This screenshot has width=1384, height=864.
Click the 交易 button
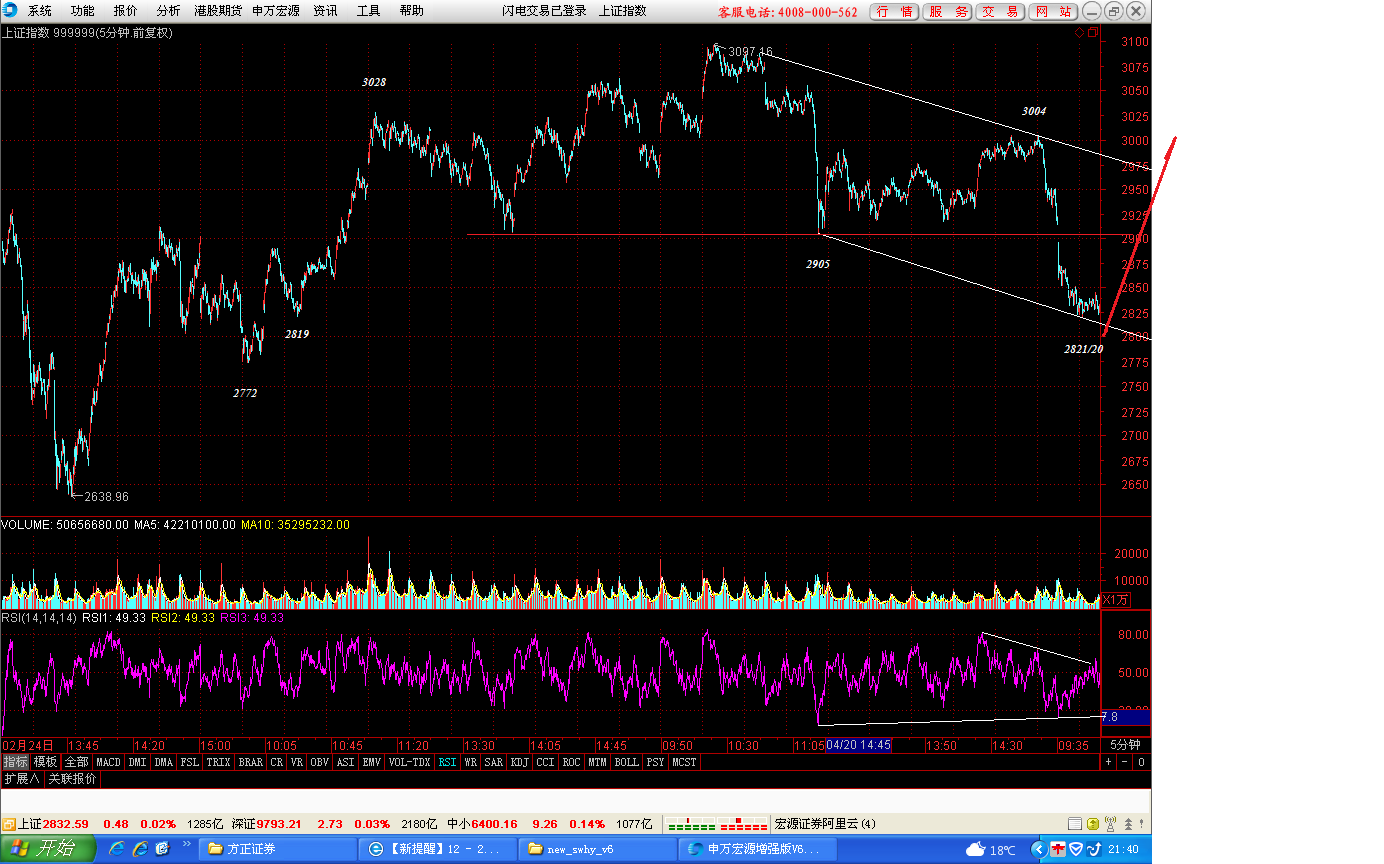click(1000, 12)
